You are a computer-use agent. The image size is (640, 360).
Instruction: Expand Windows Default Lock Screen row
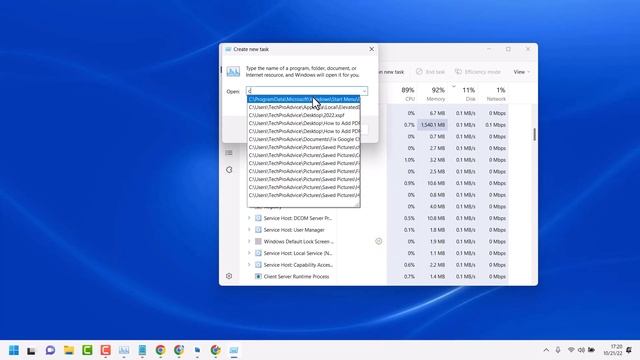pyautogui.click(x=249, y=241)
